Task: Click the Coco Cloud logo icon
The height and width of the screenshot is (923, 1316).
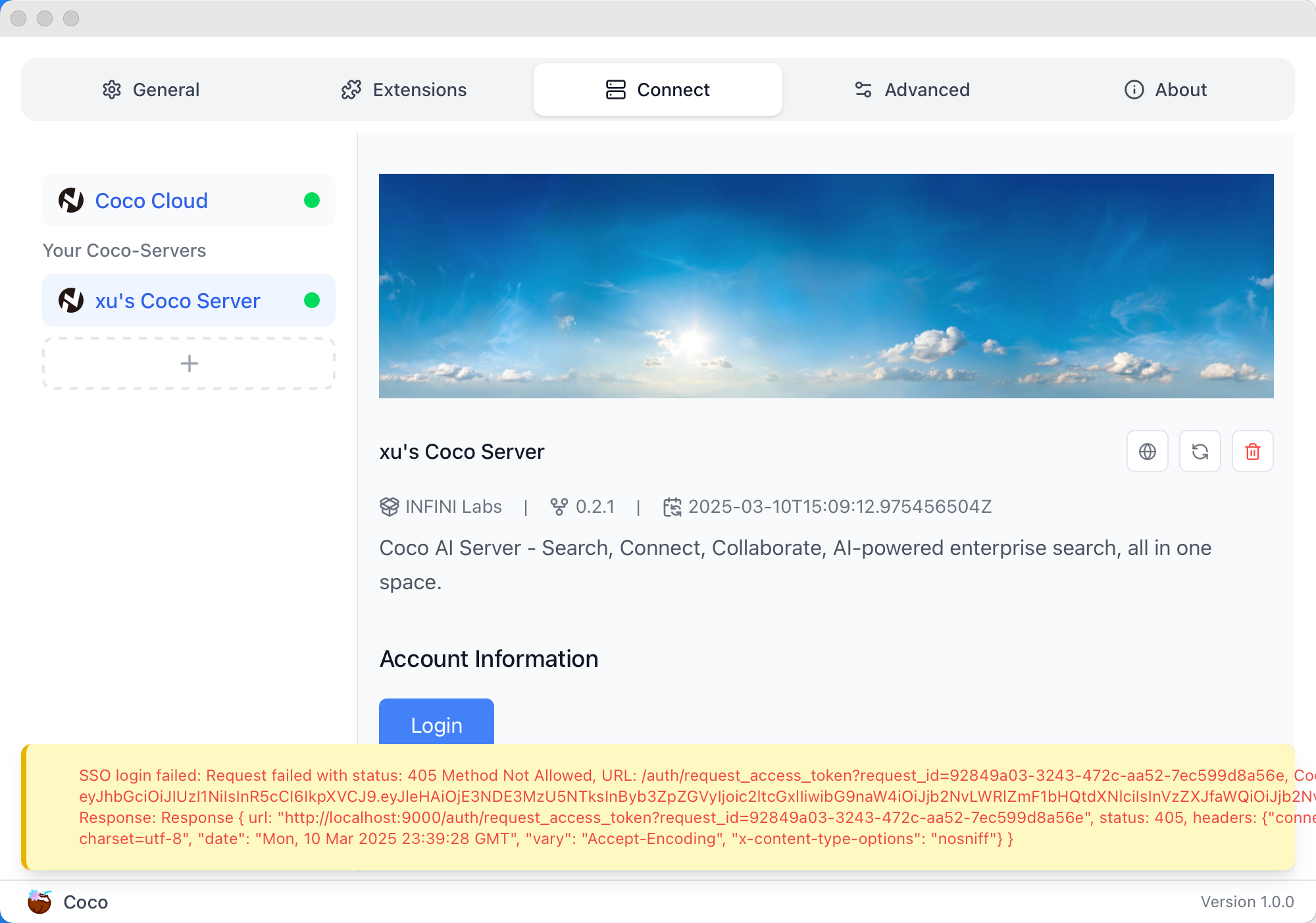Action: [x=71, y=200]
